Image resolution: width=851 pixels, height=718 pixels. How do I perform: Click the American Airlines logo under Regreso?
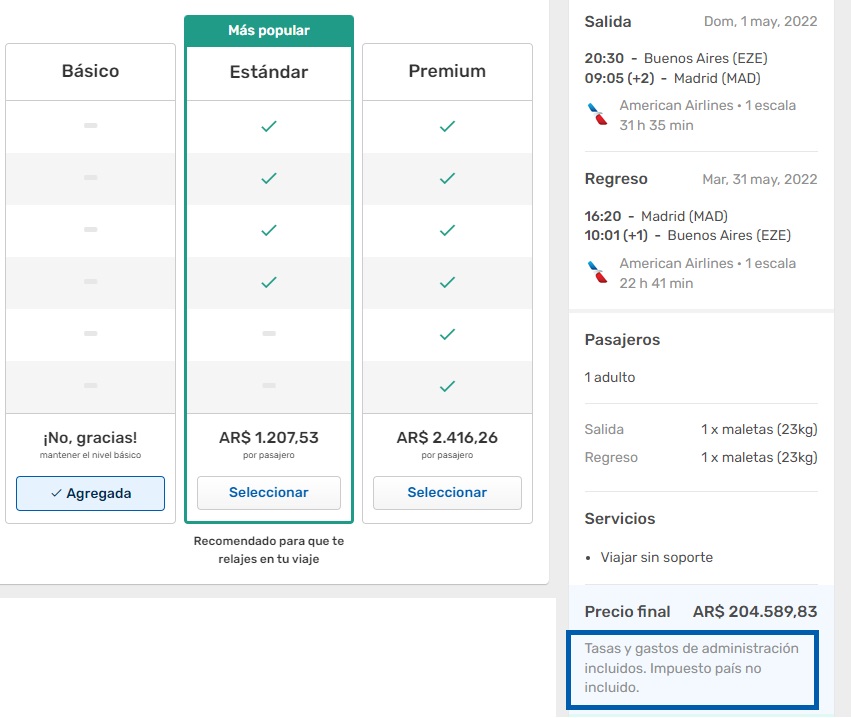(x=598, y=272)
